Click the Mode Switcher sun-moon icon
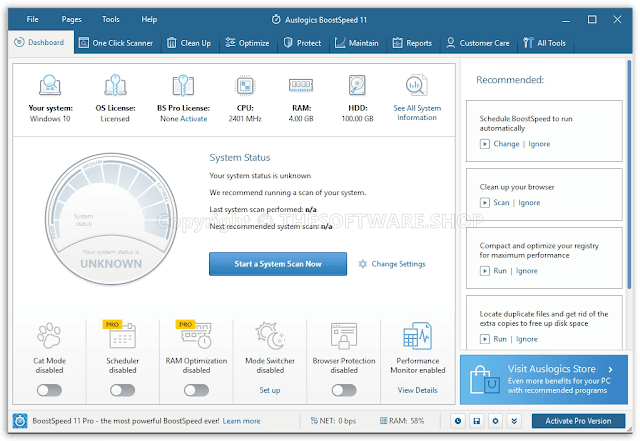This screenshot has height=441, width=640. coord(270,336)
